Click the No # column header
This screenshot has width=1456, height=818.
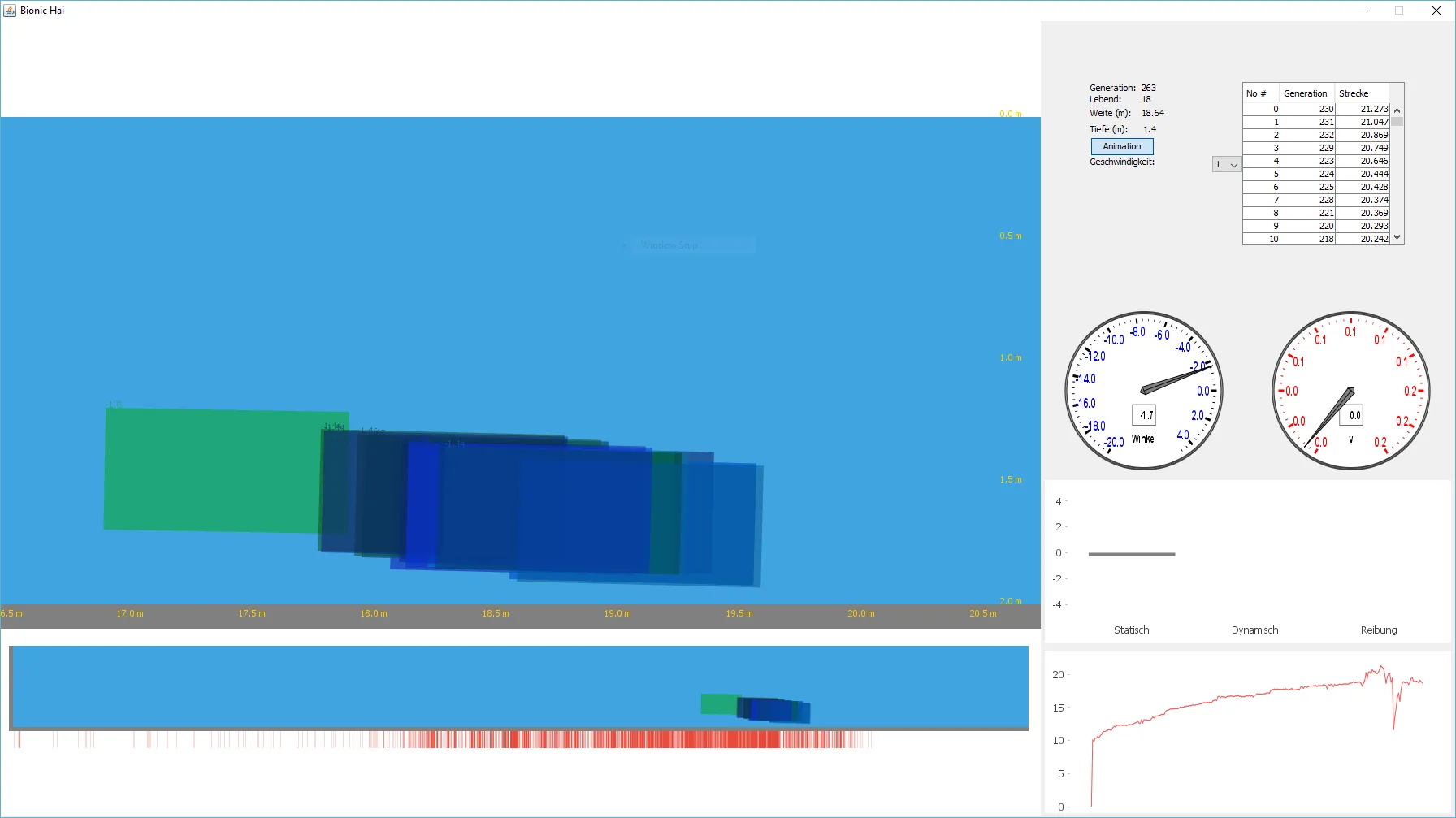tap(1259, 93)
